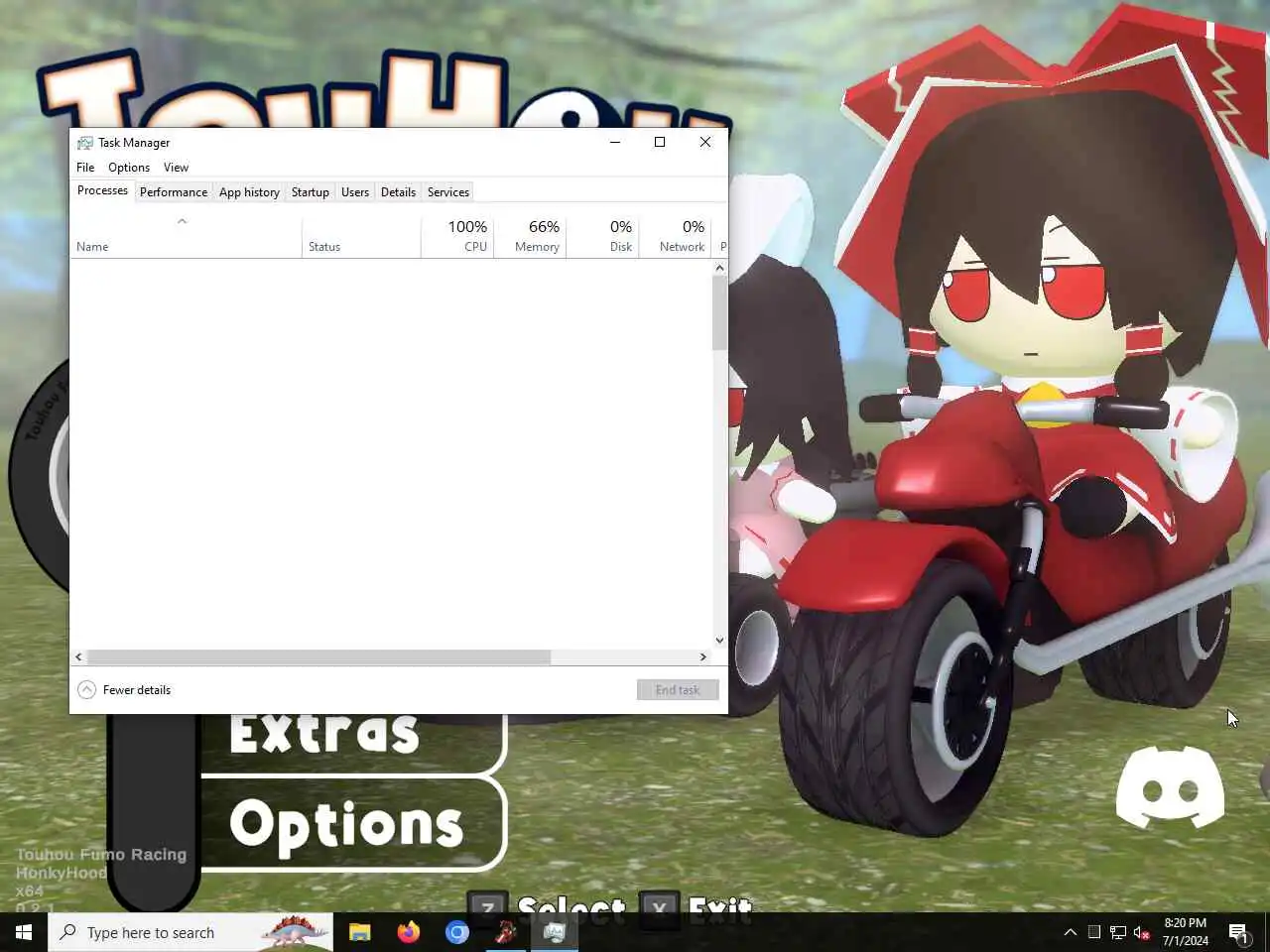1270x952 pixels.
Task: Switch to the Performance tab
Action: pyautogui.click(x=174, y=192)
